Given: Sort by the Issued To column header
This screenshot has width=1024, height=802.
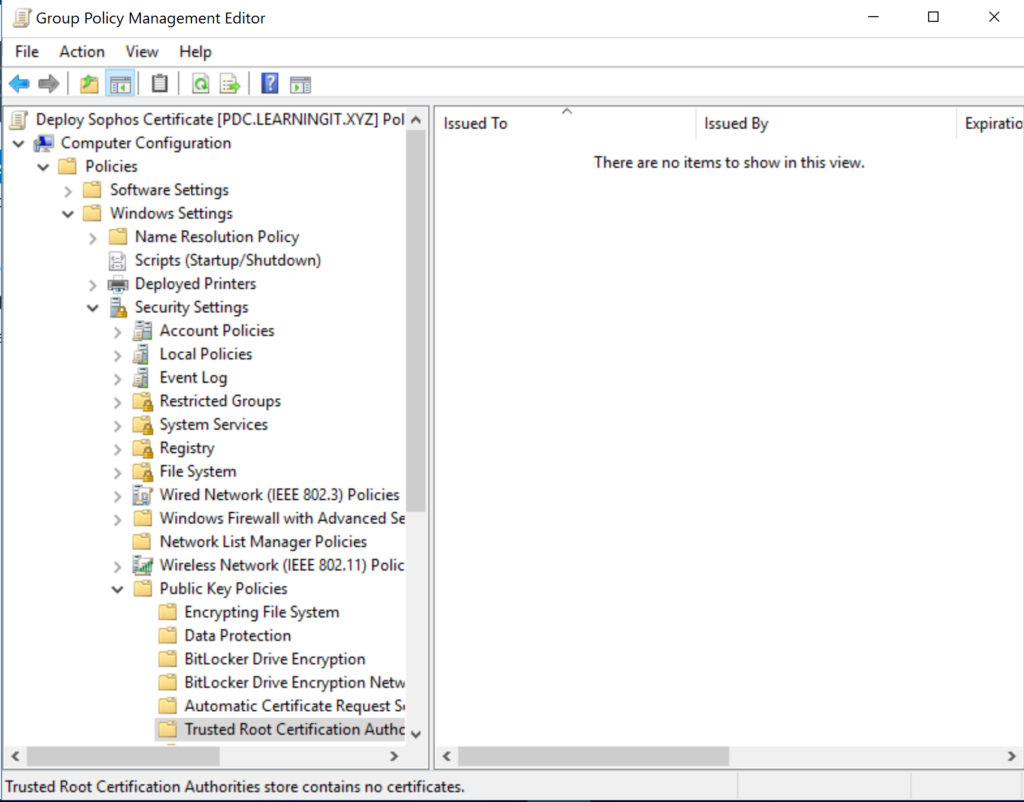Looking at the screenshot, I should 566,123.
